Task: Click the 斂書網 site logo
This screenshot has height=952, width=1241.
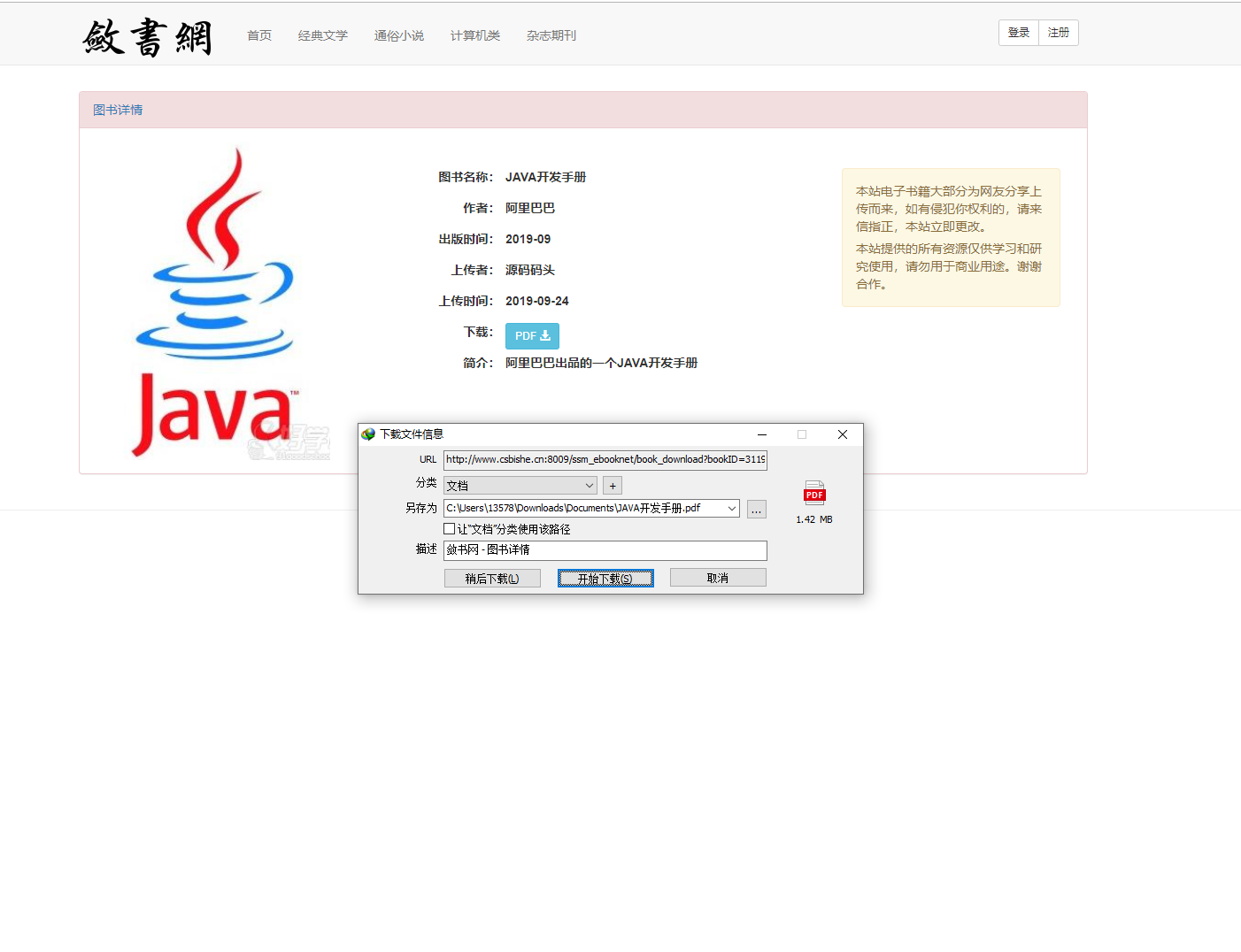Action: pyautogui.click(x=148, y=37)
